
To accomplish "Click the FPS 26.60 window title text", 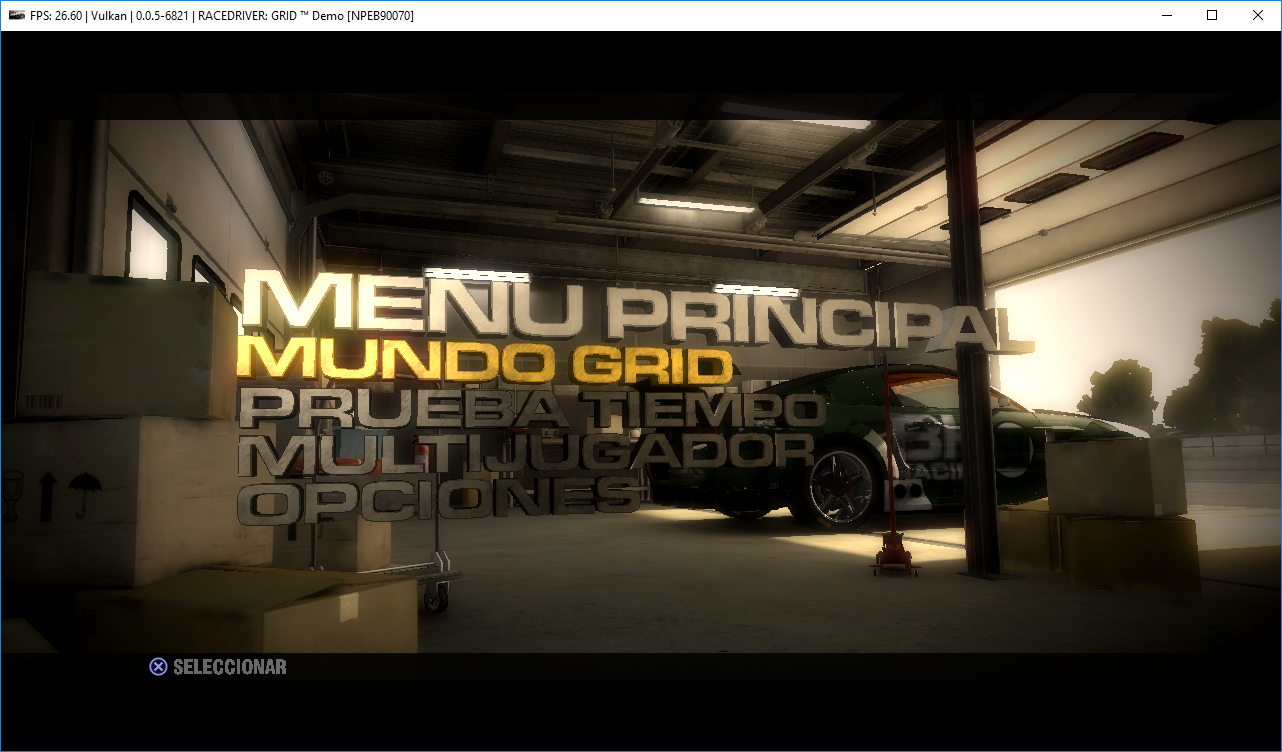I will tap(223, 15).
